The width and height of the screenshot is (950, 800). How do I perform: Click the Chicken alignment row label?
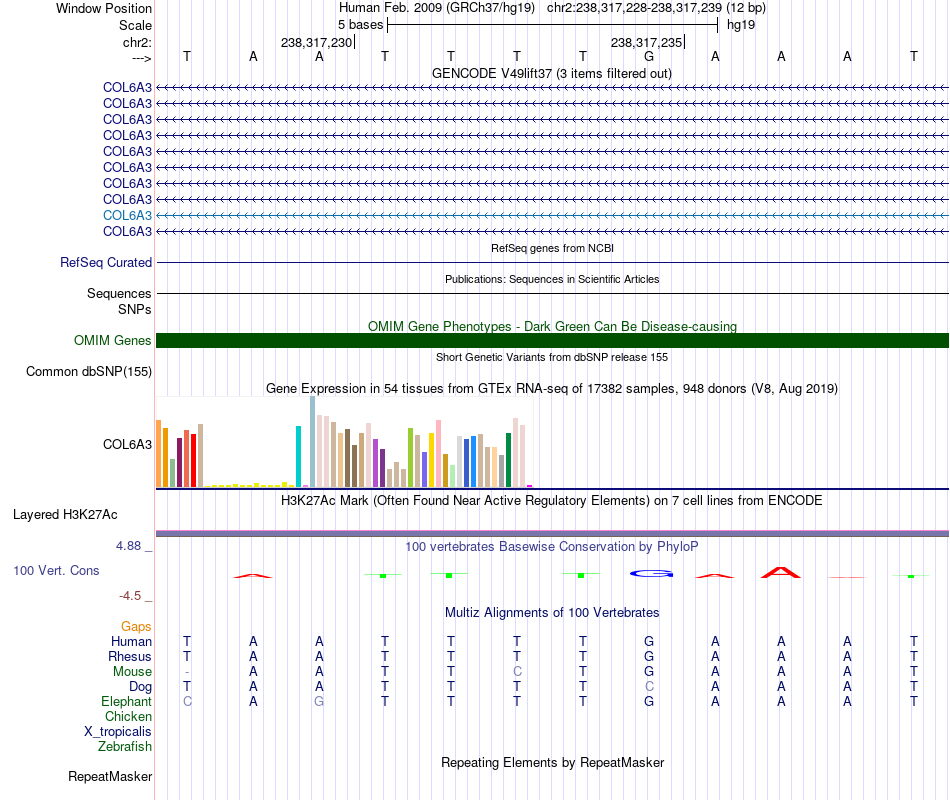[128, 716]
